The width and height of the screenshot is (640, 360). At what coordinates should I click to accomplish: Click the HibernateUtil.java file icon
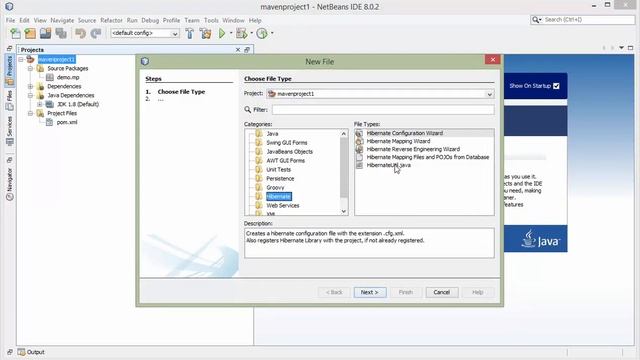(359, 165)
